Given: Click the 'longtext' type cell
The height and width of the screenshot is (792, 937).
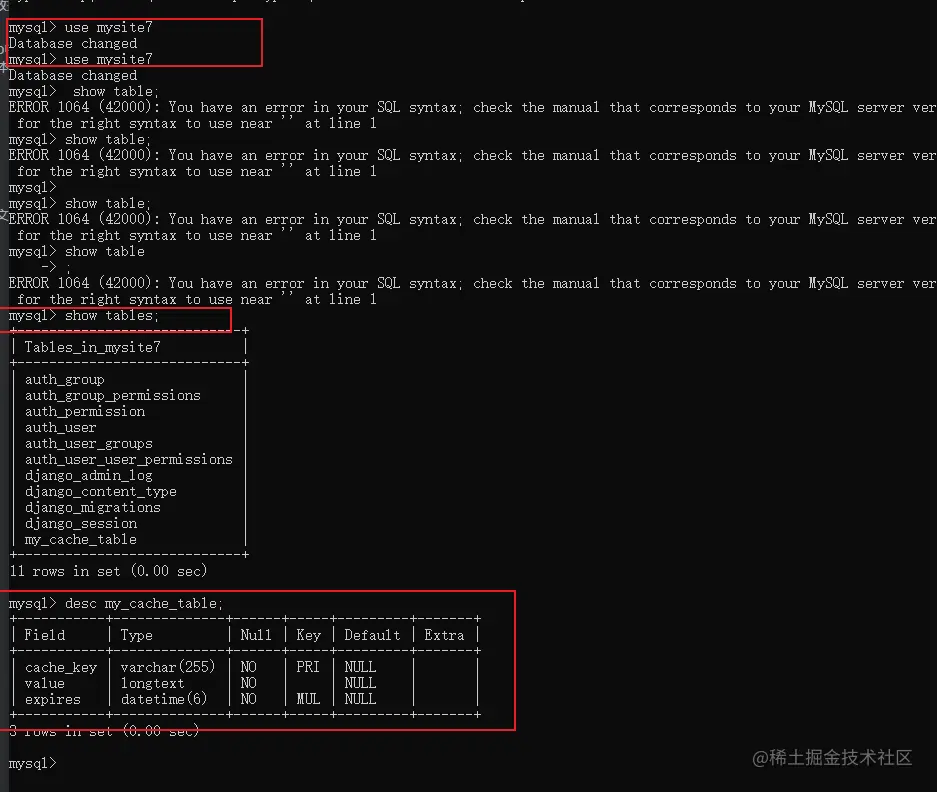Looking at the screenshot, I should point(152,683).
